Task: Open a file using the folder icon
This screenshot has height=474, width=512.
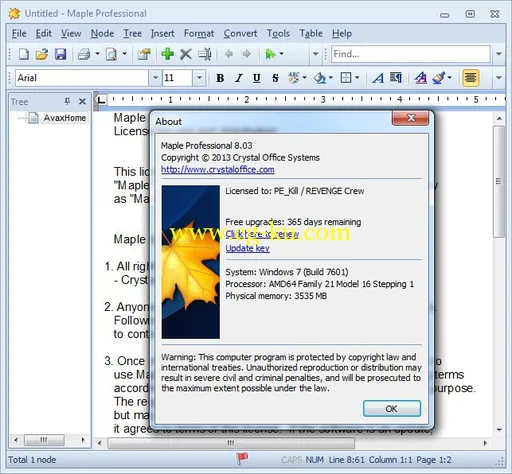Action: point(42,54)
